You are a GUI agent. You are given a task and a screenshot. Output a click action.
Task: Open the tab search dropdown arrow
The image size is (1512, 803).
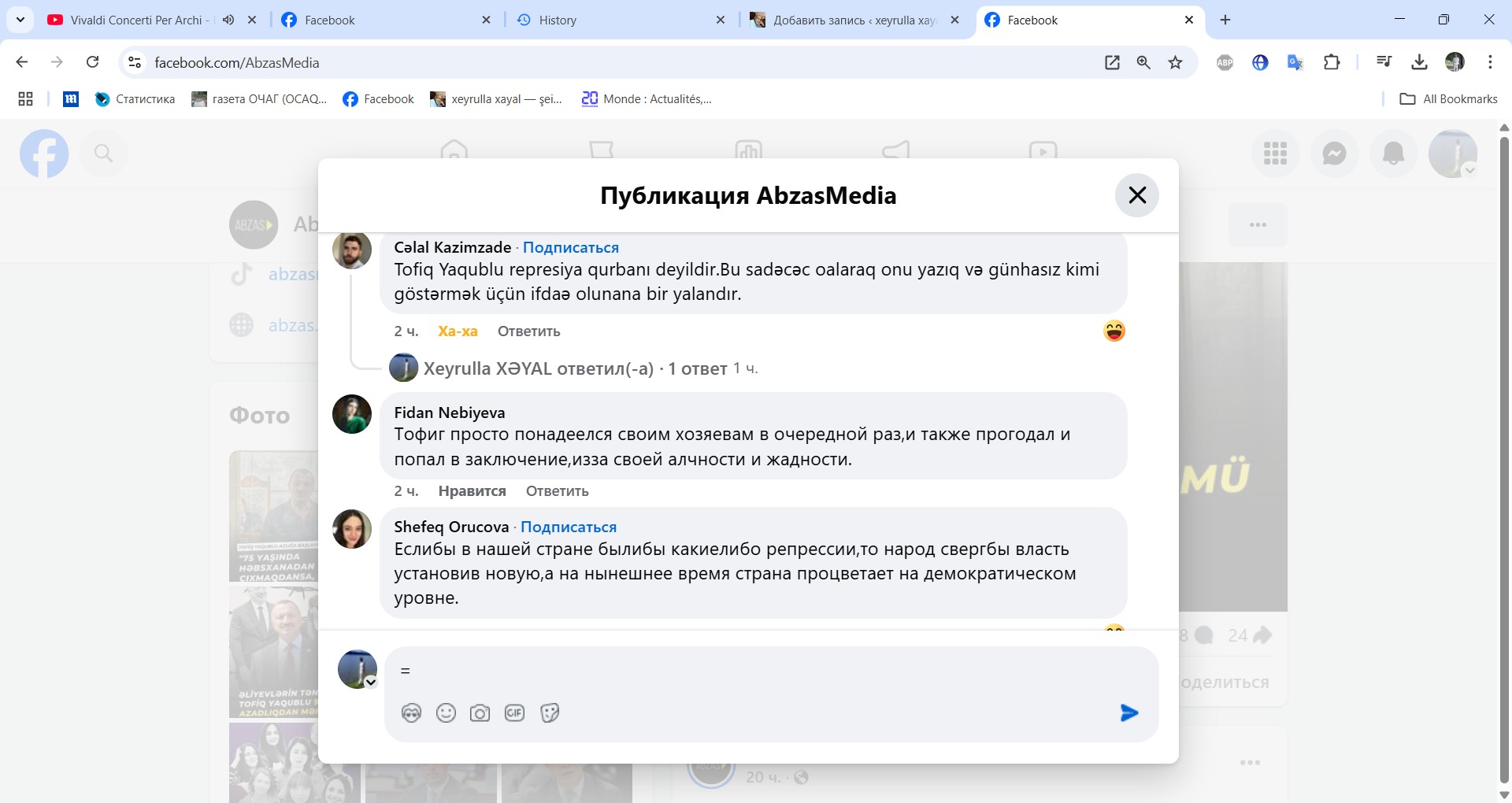pyautogui.click(x=20, y=20)
